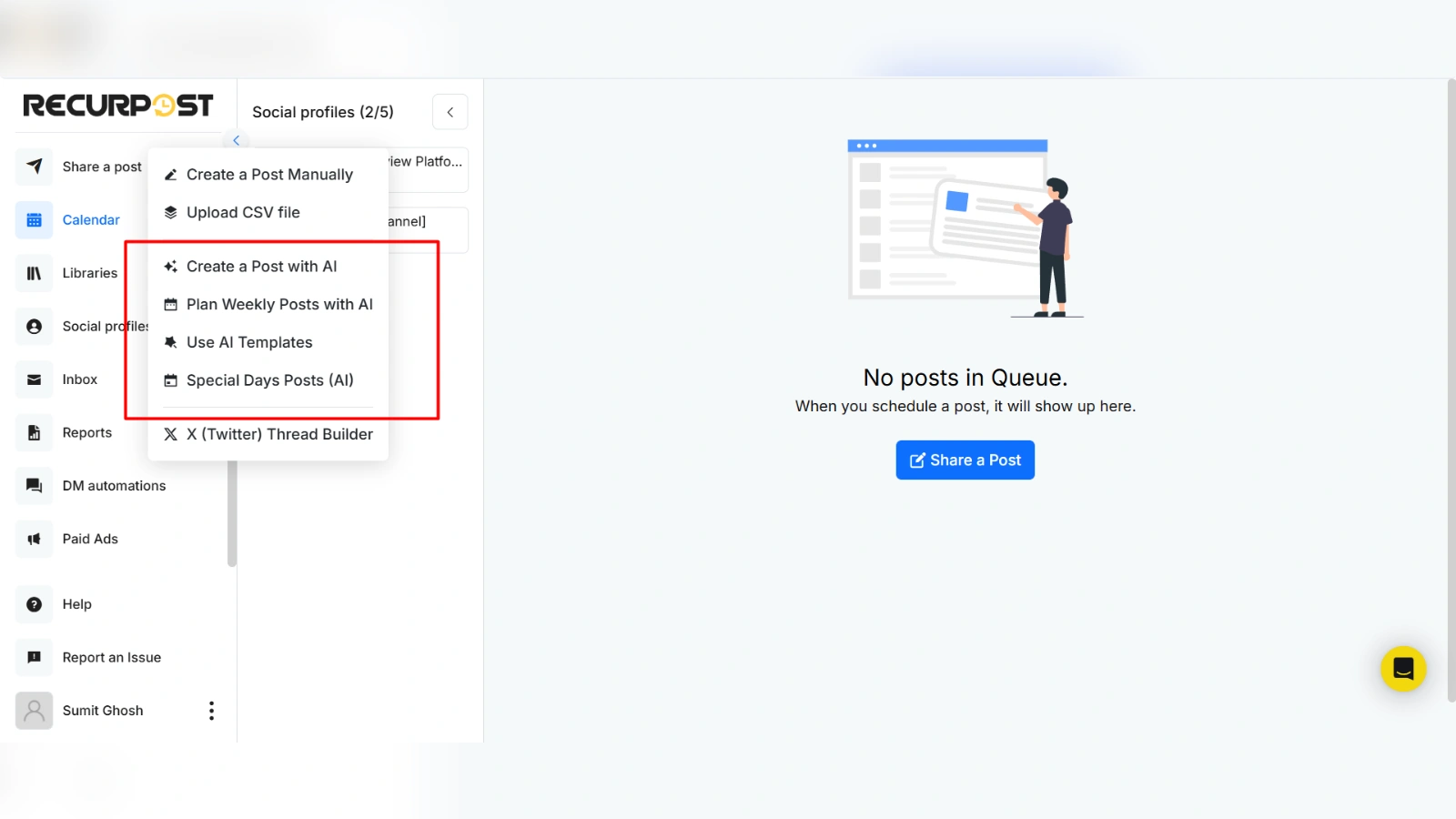This screenshot has height=819, width=1456.
Task: Choose Upload CSV file option
Action: pos(243,213)
